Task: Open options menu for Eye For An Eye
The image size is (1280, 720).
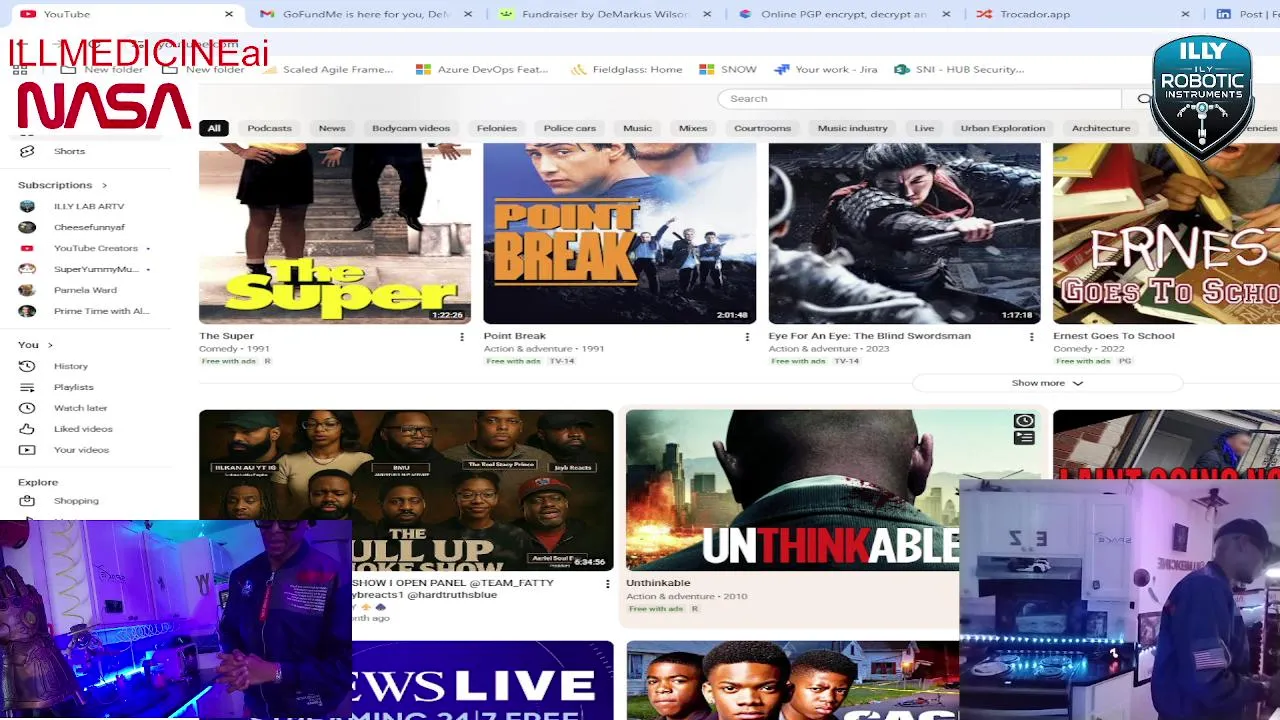Action: (x=1031, y=337)
